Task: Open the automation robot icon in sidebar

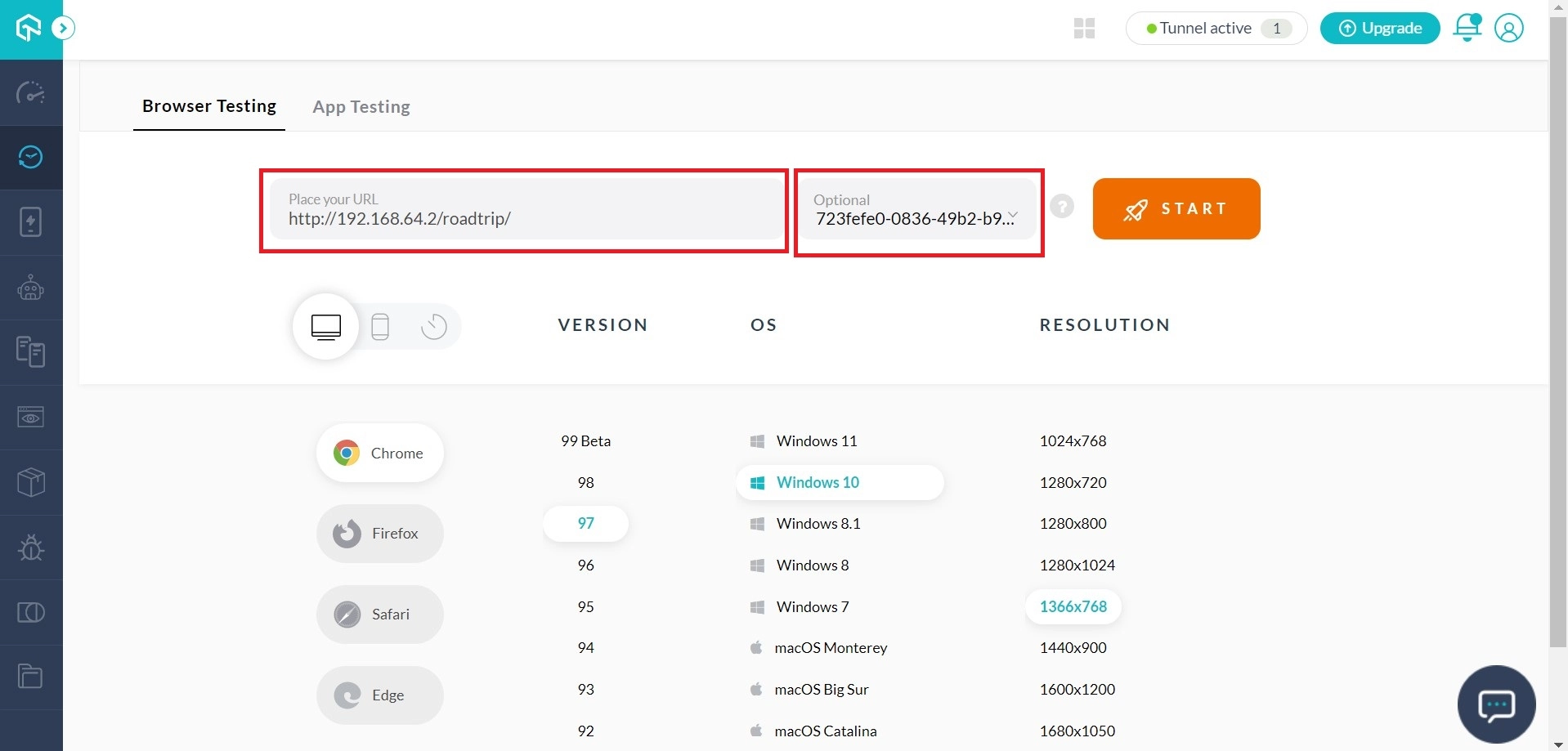Action: [x=31, y=288]
